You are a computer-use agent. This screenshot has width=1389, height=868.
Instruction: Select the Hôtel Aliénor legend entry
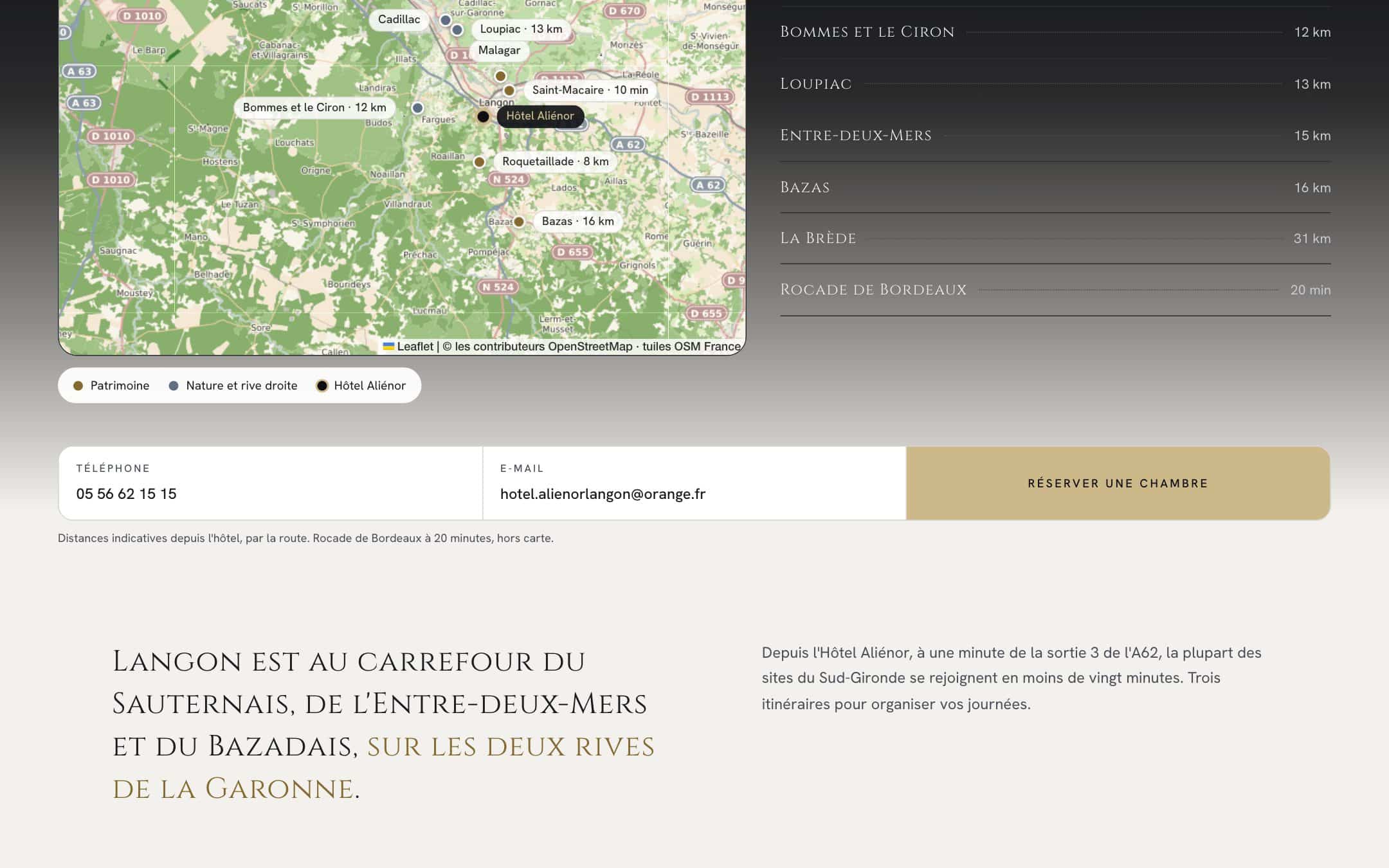(361, 386)
